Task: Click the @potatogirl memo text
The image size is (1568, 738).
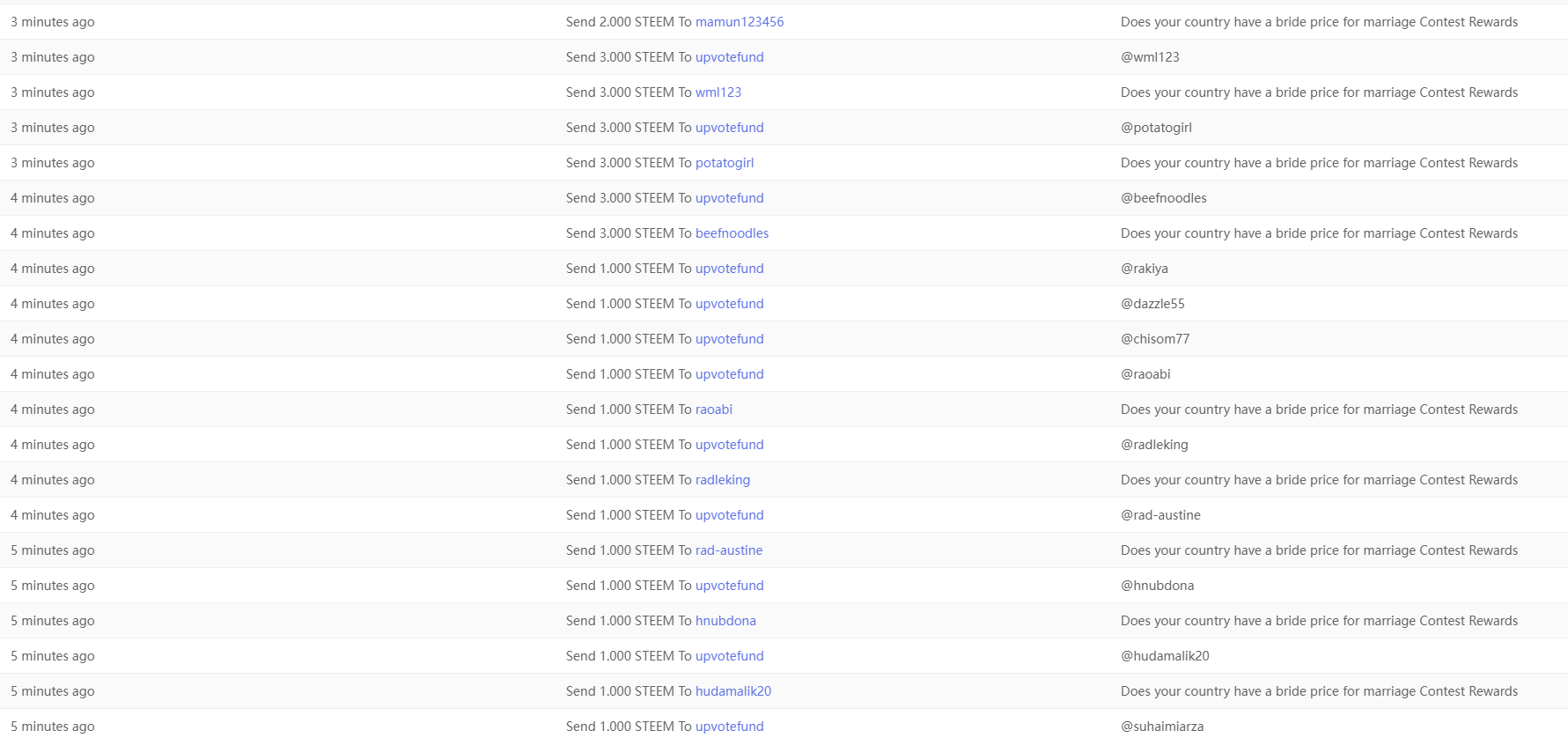Action: pos(1156,128)
